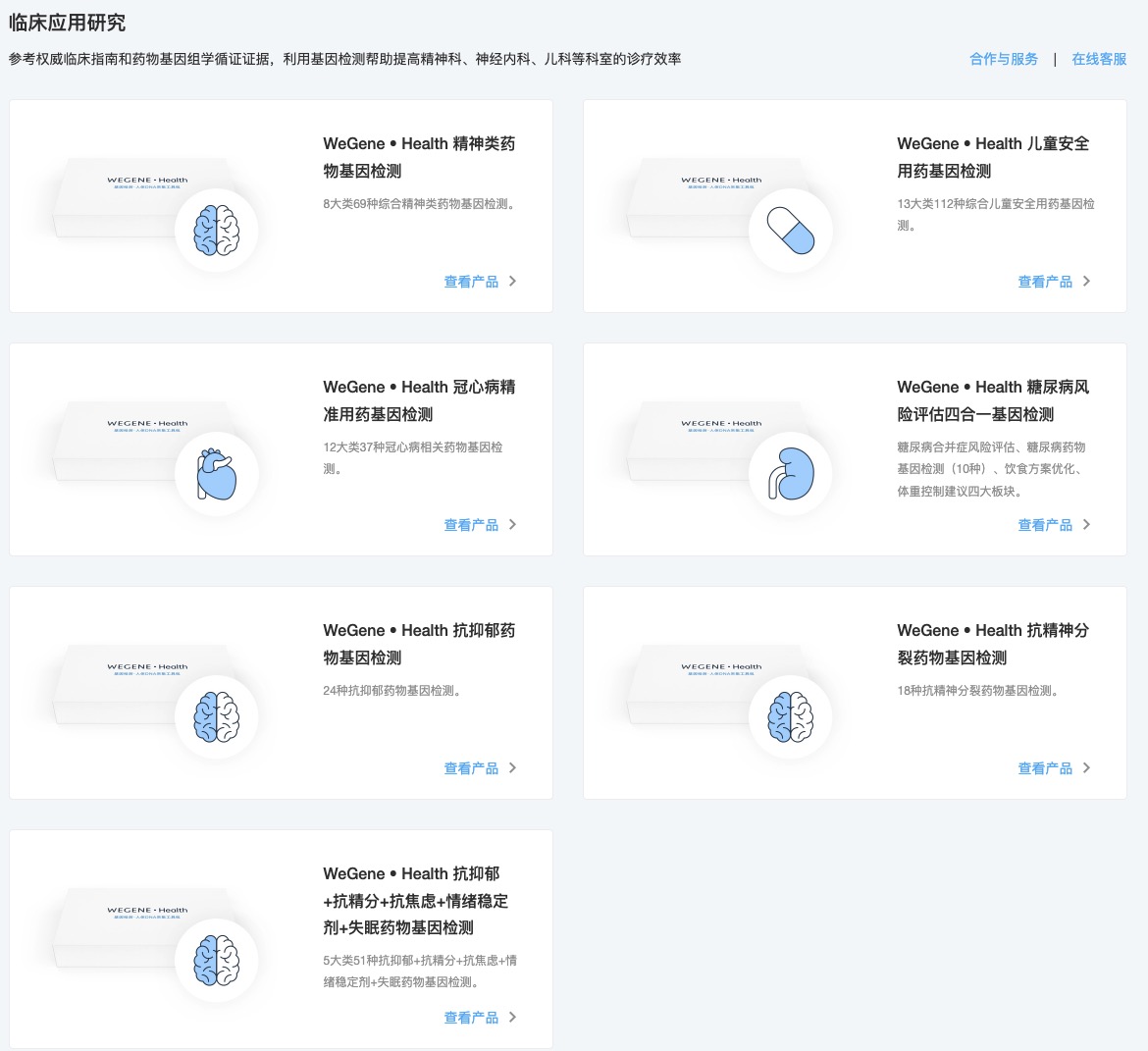Screen dimensions: 1148x1051
Task: Open 查看产品 for 儿童安全用药基因检测
Action: [x=1046, y=282]
